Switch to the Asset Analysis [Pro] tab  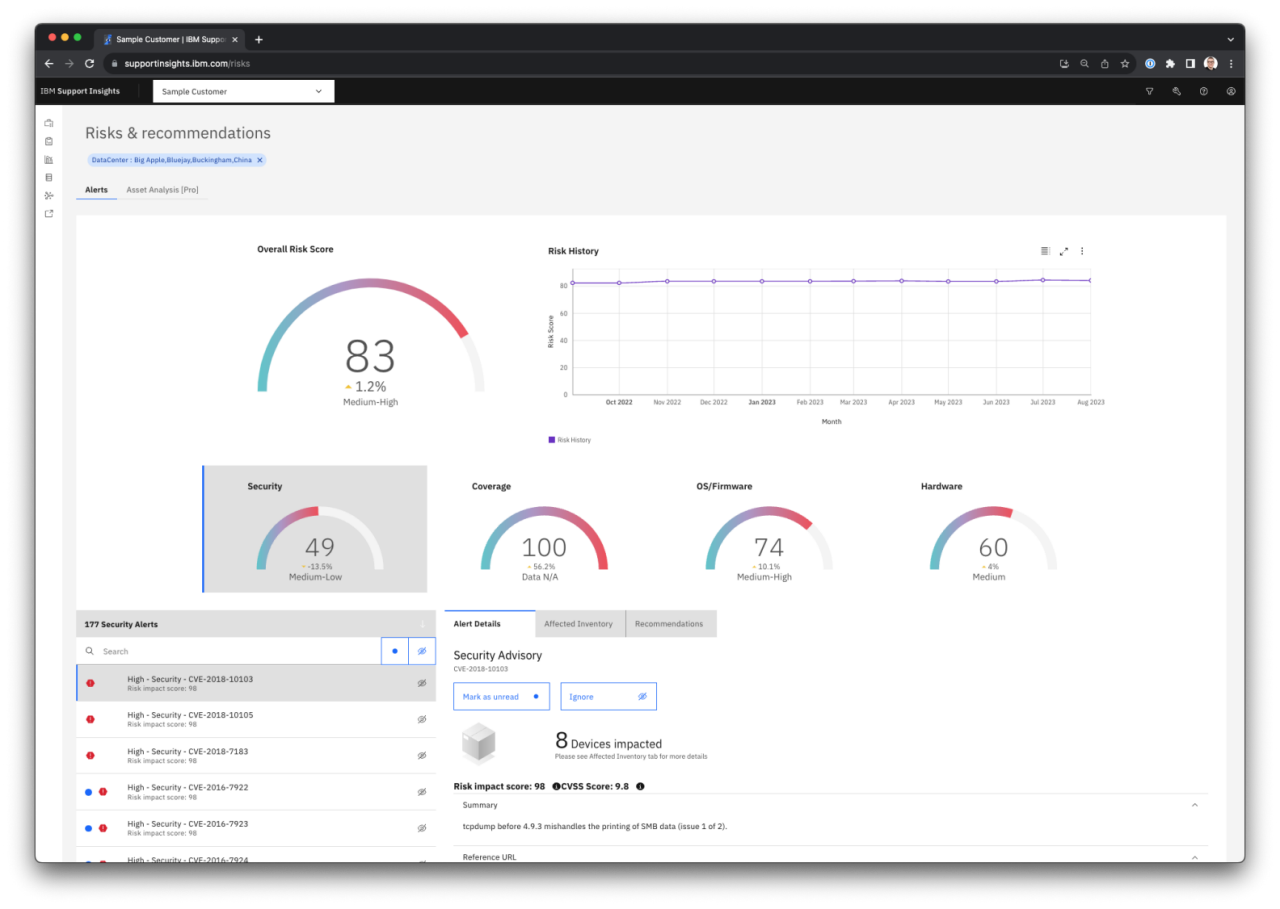(x=162, y=189)
